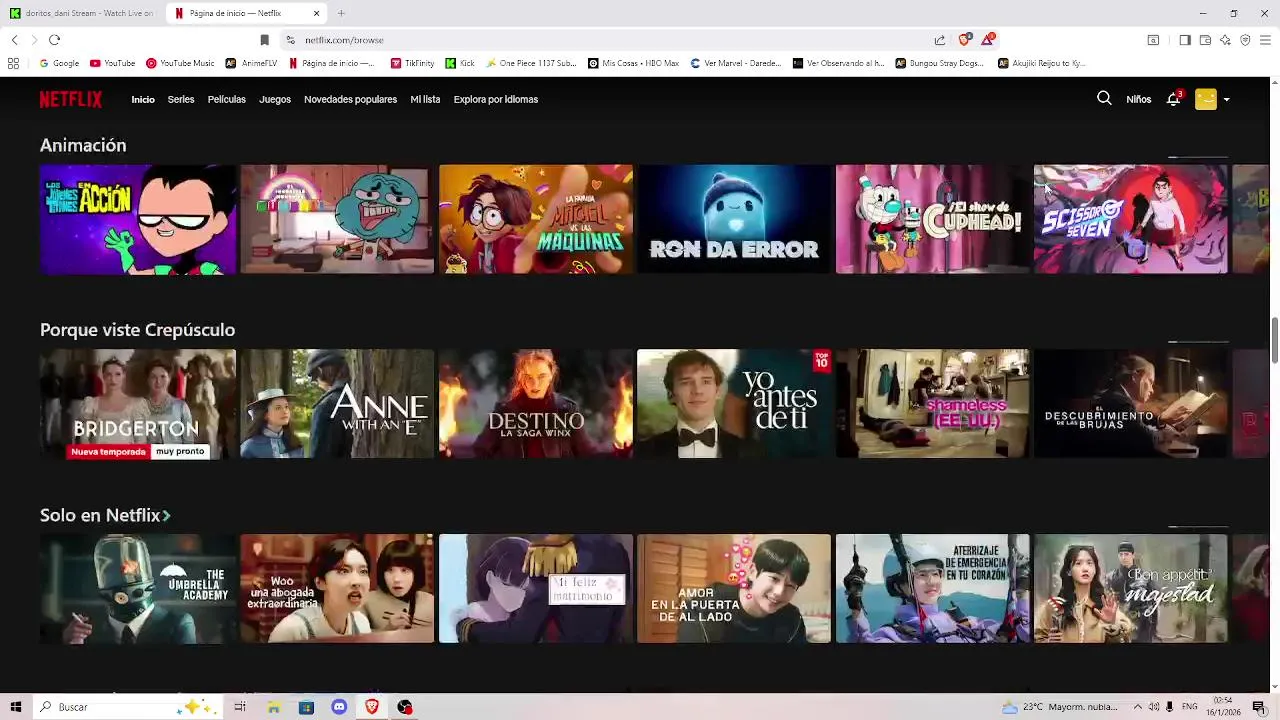Toggle the browser sidebar panel icon
Image resolution: width=1280 pixels, height=720 pixels.
click(1185, 40)
